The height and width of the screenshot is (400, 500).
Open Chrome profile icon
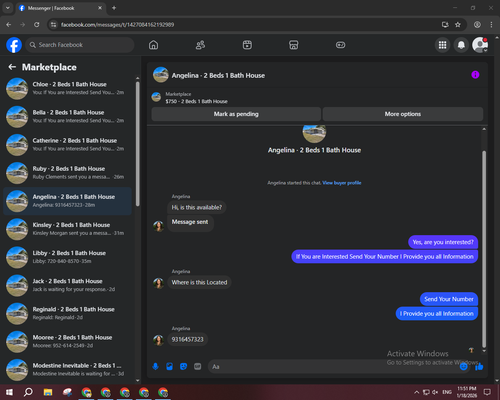(x=477, y=24)
